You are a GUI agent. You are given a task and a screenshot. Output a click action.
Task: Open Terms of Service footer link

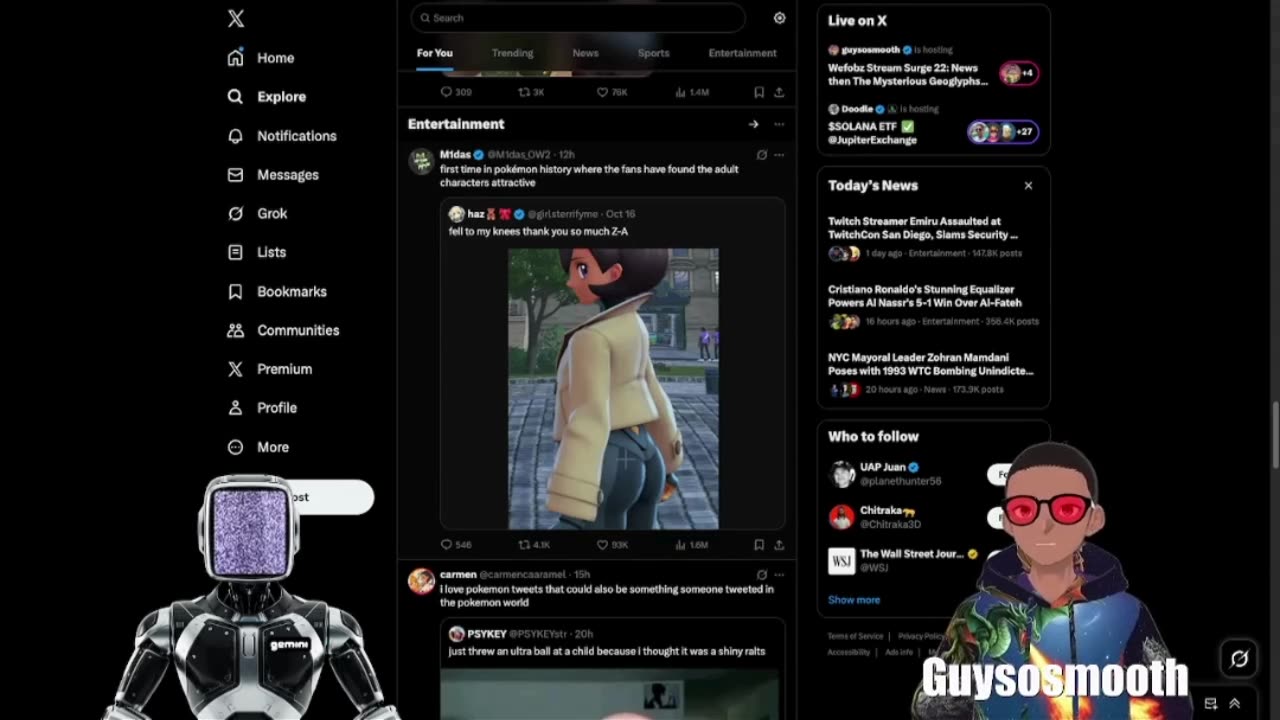[x=855, y=636]
